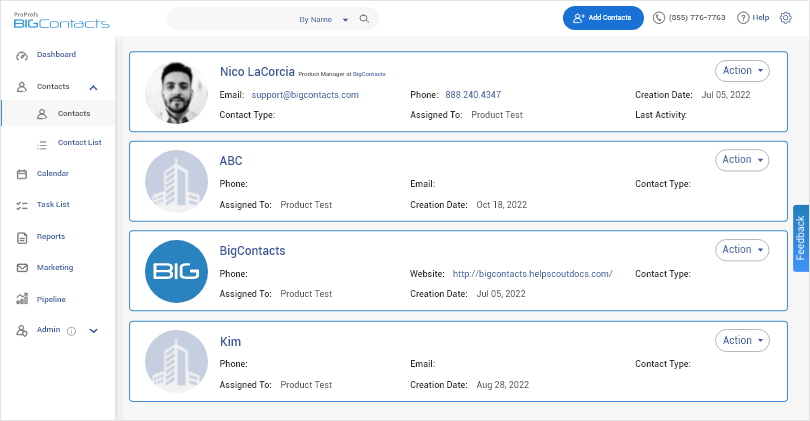Open Action dropdown for Kim
The height and width of the screenshot is (421, 810).
click(742, 340)
